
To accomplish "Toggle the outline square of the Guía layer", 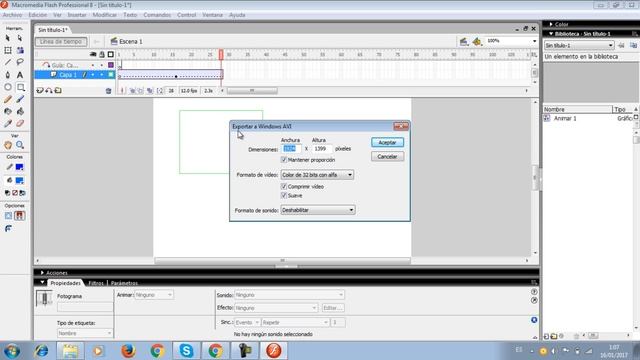I will click(111, 65).
